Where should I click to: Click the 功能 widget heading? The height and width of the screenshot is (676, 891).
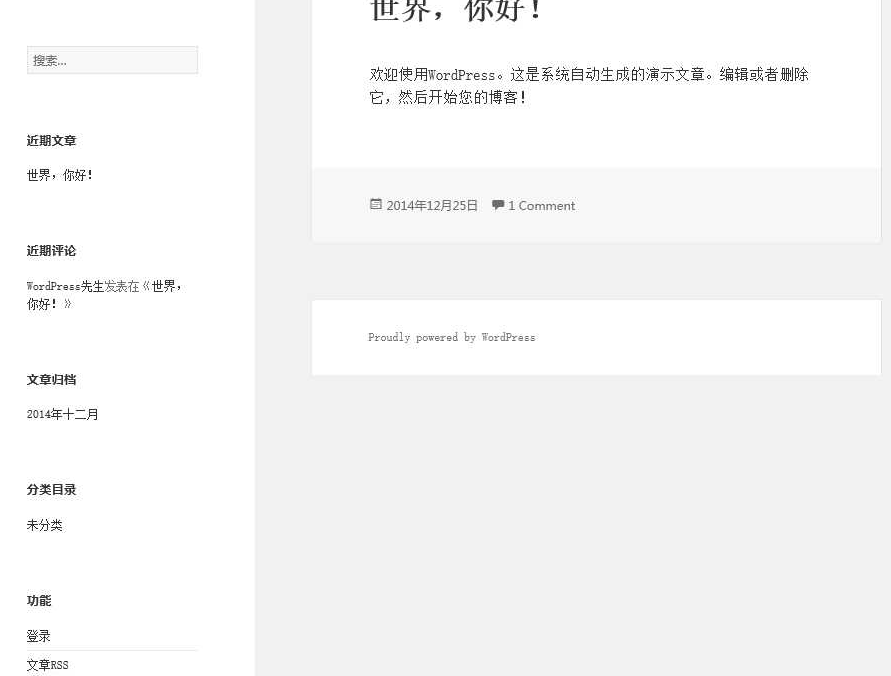click(38, 600)
